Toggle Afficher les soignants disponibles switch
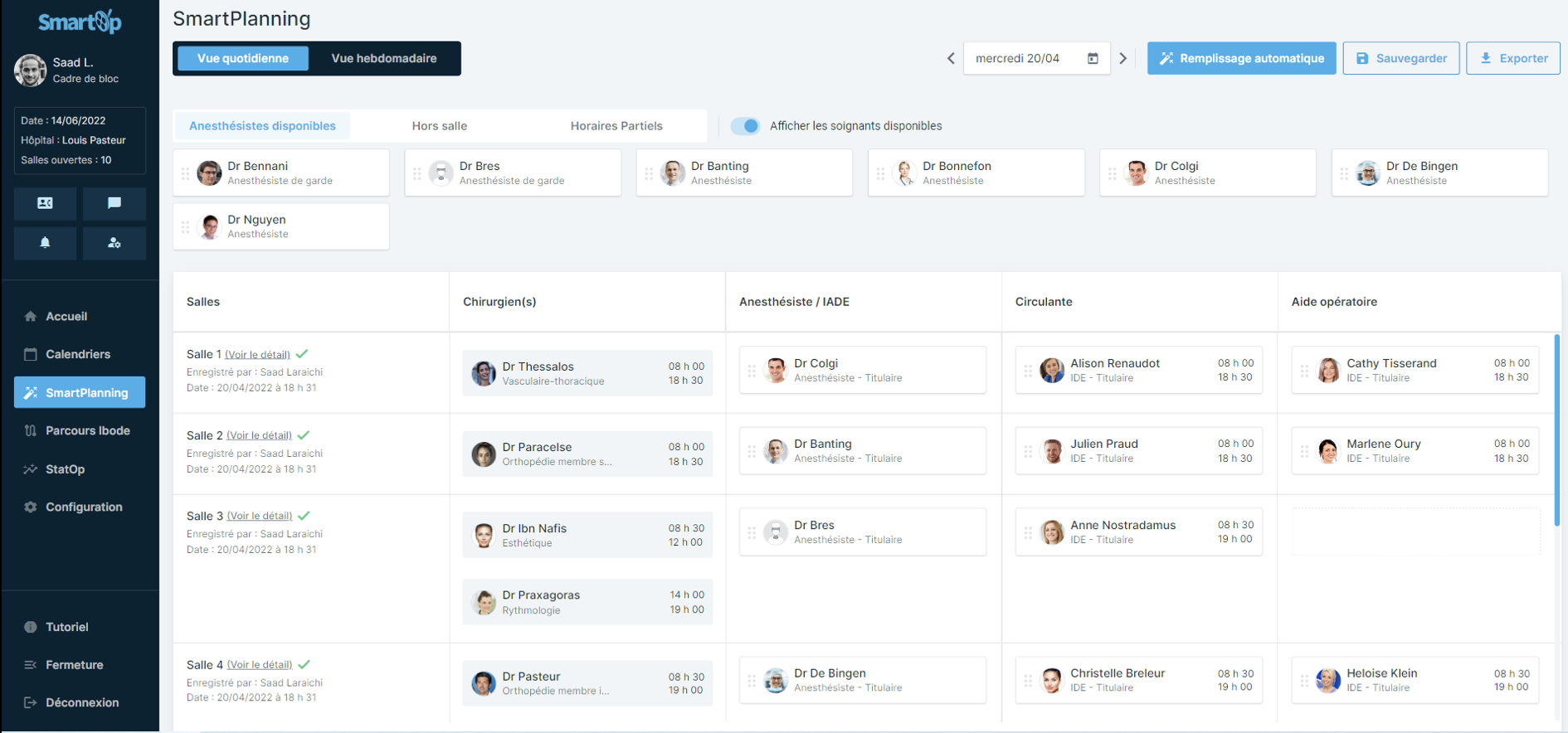The image size is (1568, 733). coord(745,126)
